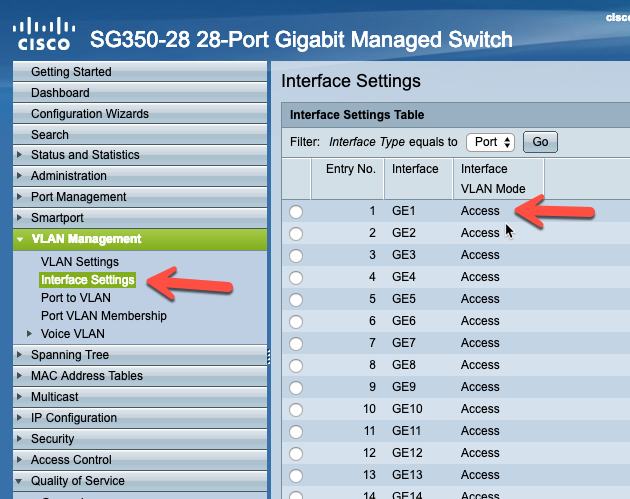Select radio button for GE13
The image size is (630, 499).
tap(296, 476)
